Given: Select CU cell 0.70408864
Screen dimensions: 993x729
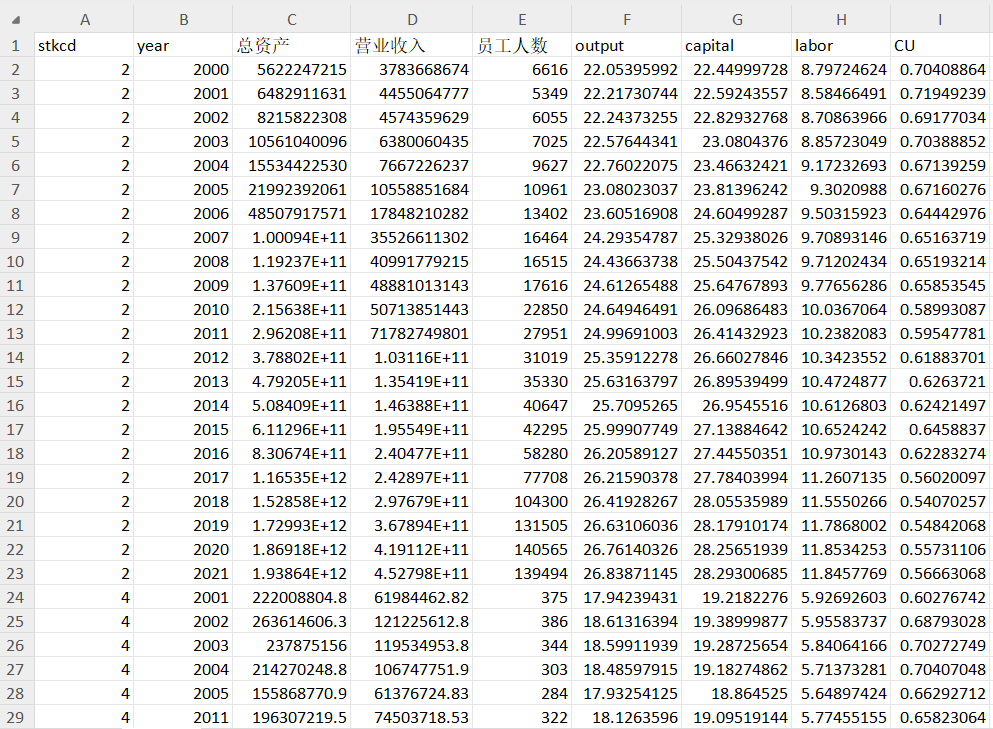Looking at the screenshot, I should [940, 70].
